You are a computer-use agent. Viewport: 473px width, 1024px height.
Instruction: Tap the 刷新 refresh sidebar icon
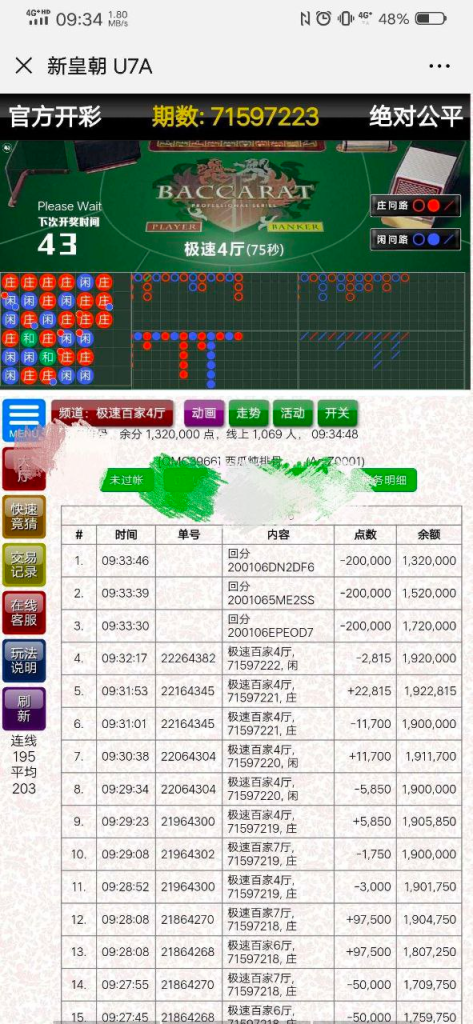point(24,709)
